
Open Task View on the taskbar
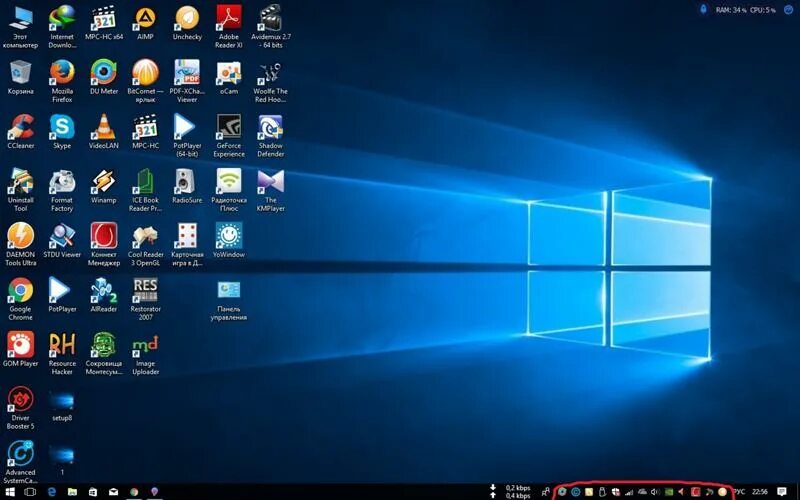tap(30, 492)
